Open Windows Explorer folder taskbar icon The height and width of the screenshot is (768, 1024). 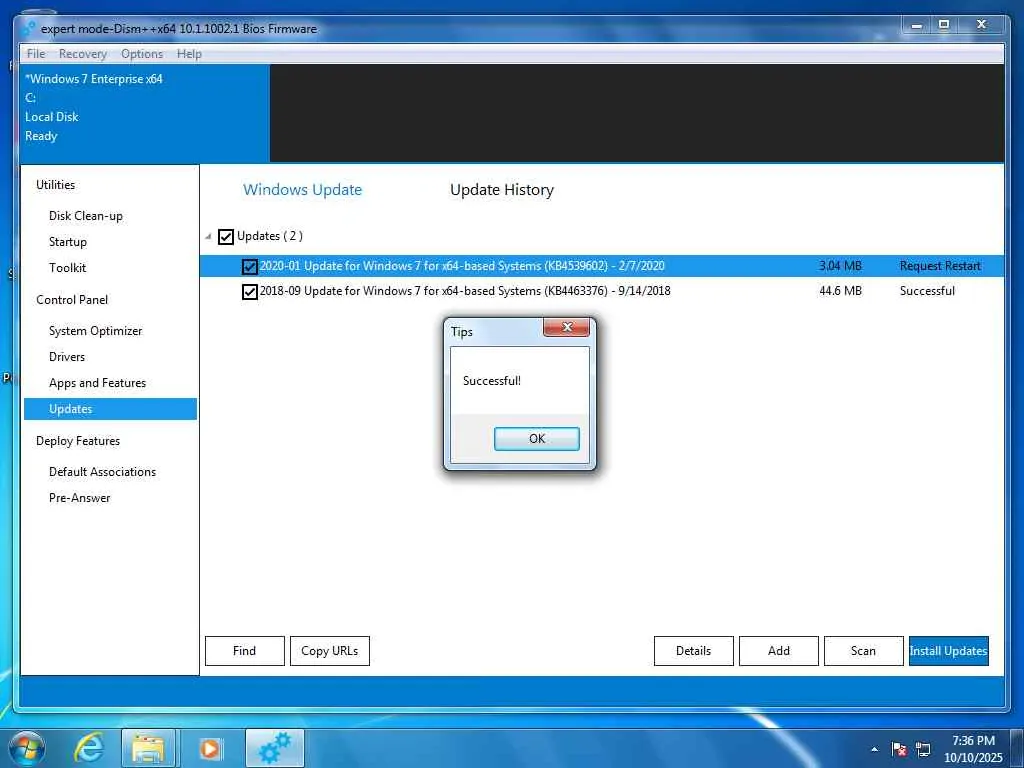coord(148,748)
